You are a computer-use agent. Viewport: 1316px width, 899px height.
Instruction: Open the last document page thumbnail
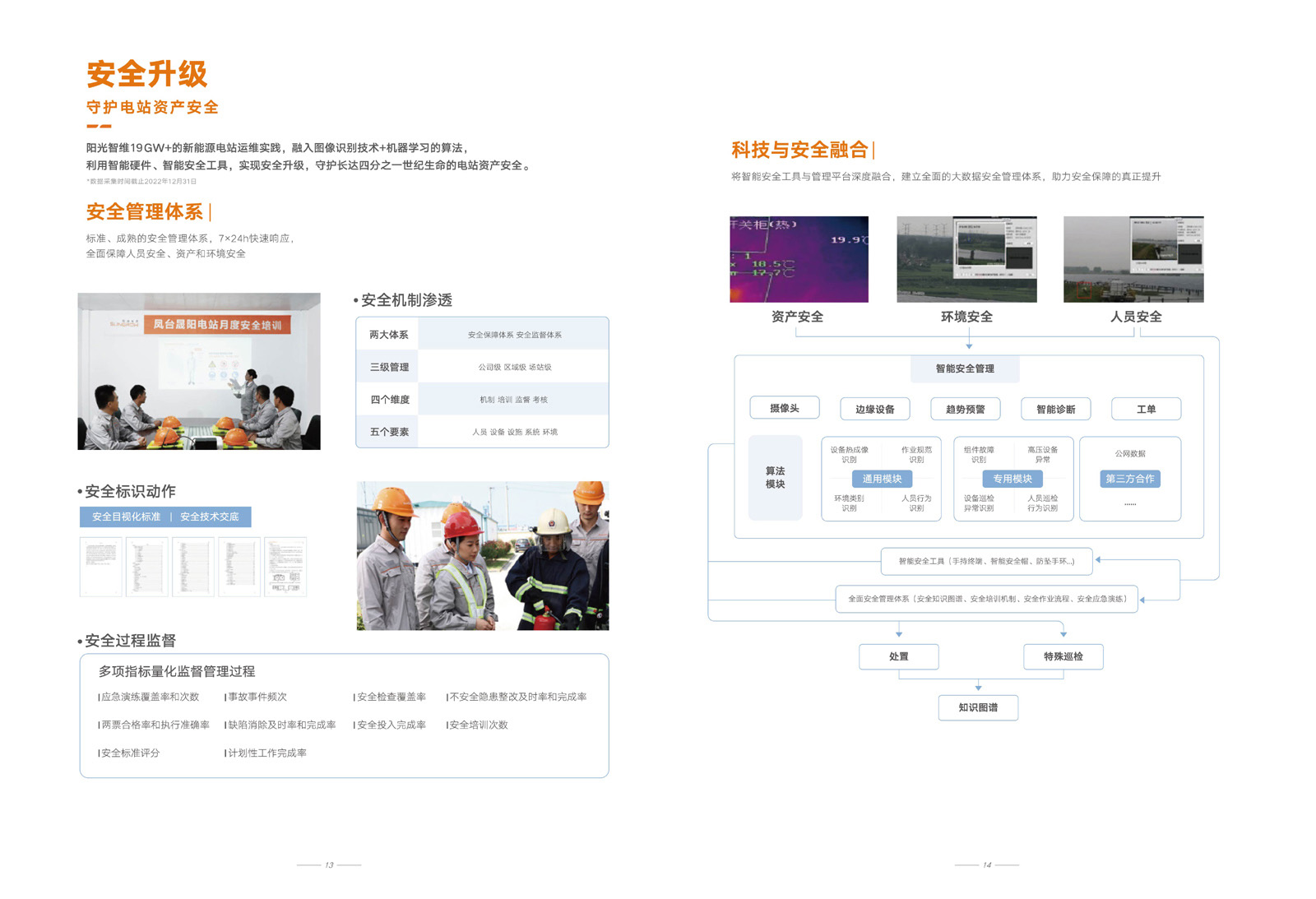pos(285,567)
